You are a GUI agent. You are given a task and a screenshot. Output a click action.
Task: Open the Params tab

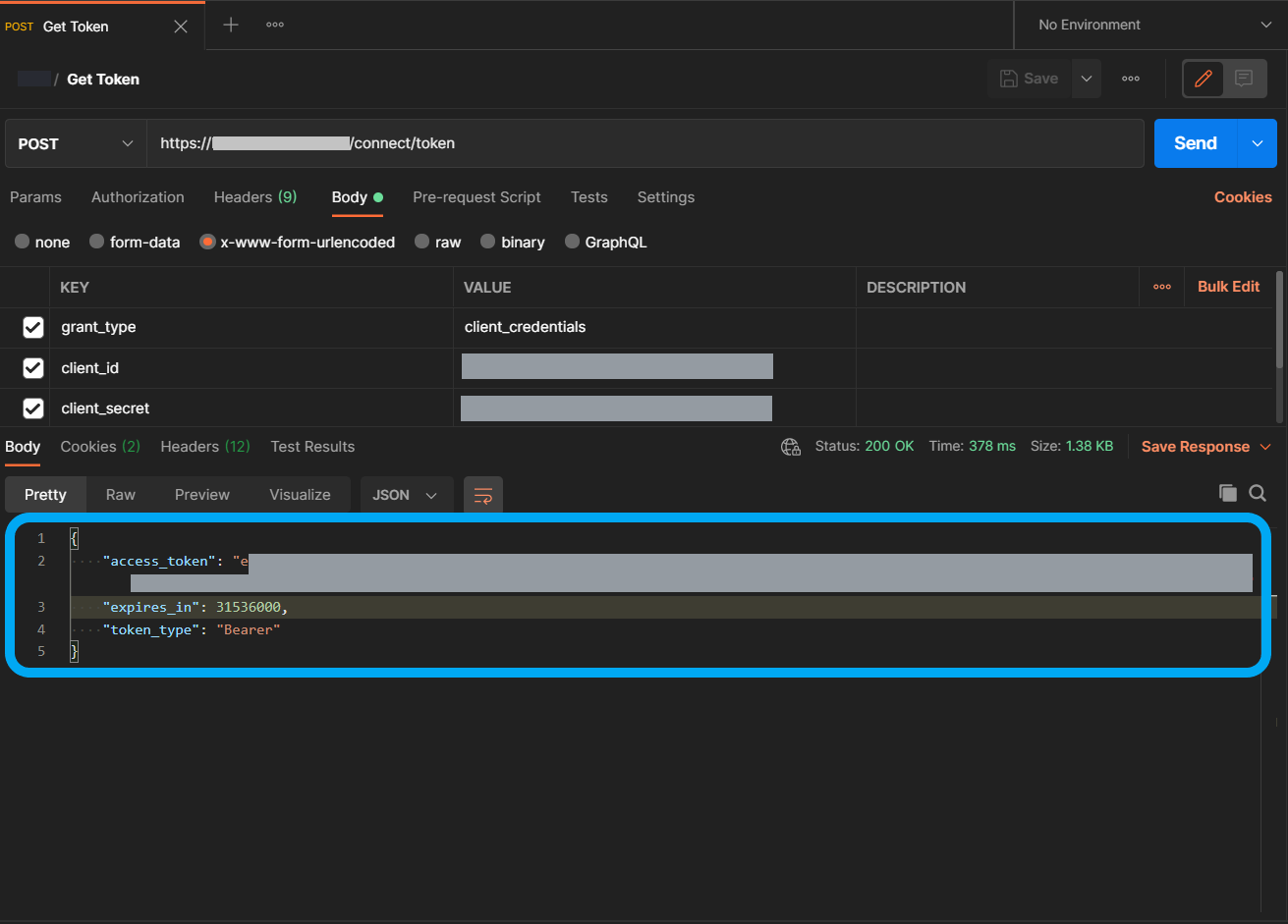(35, 197)
